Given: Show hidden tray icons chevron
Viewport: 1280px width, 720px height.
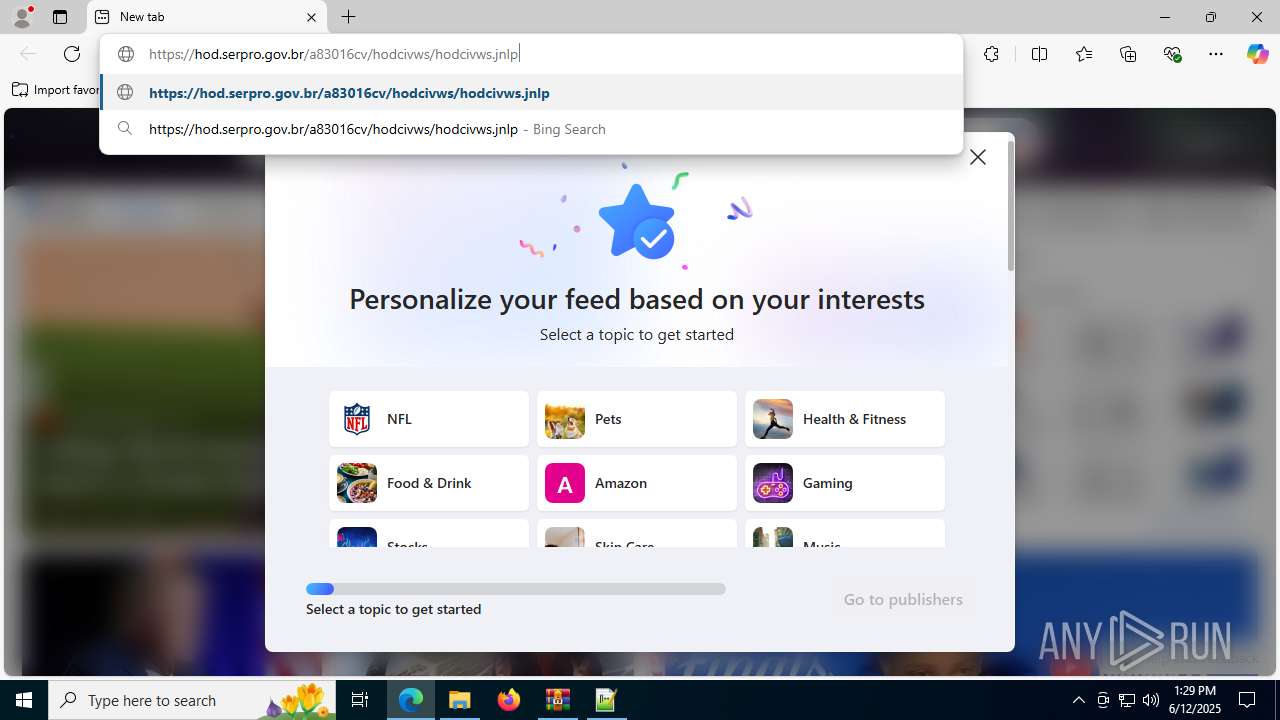Looking at the screenshot, I should pyautogui.click(x=1078, y=700).
